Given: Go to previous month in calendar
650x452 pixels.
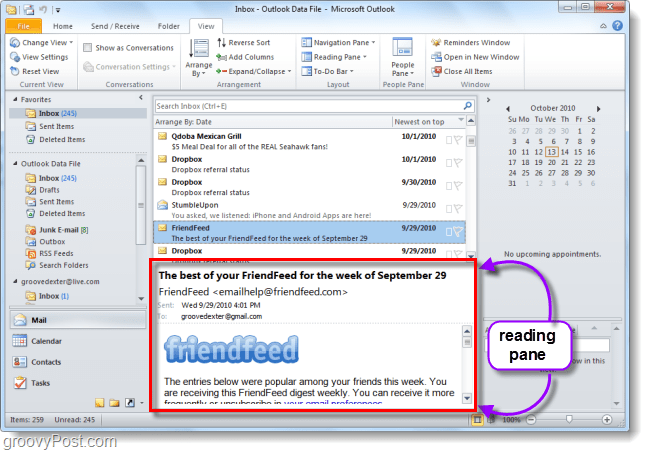Looking at the screenshot, I should click(508, 109).
